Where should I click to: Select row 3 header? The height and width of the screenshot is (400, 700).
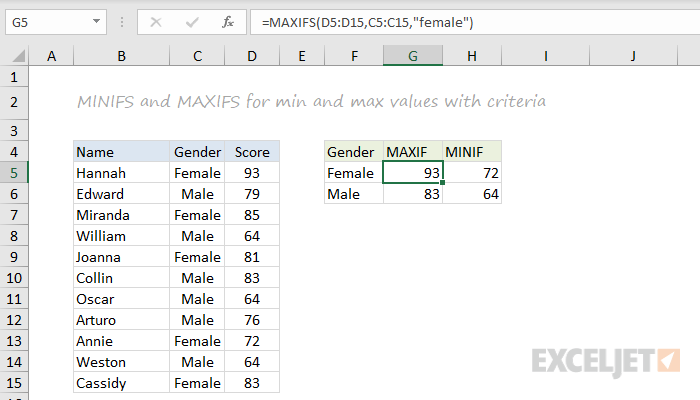(x=14, y=130)
